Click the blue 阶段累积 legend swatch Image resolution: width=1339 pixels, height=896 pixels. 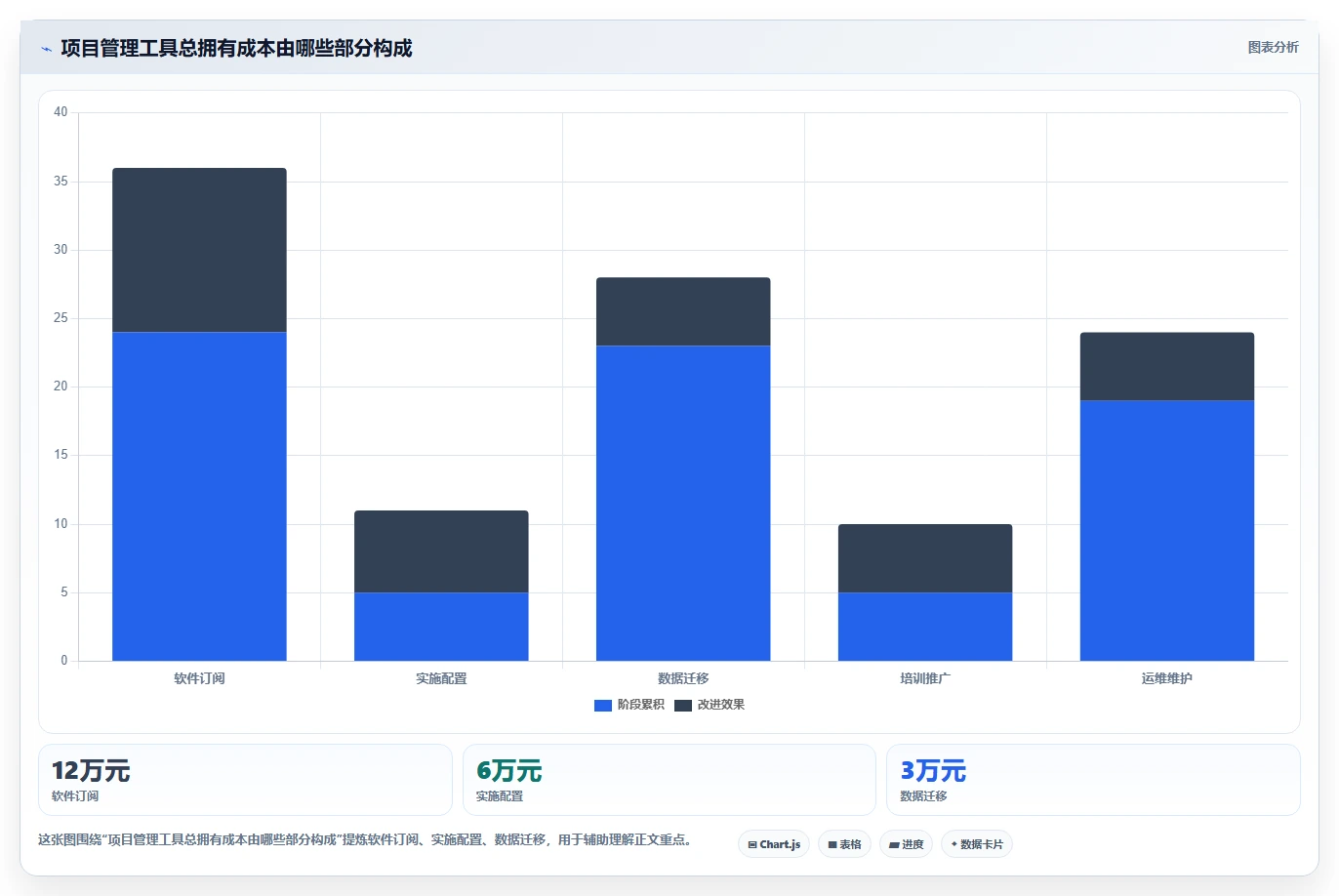point(603,705)
